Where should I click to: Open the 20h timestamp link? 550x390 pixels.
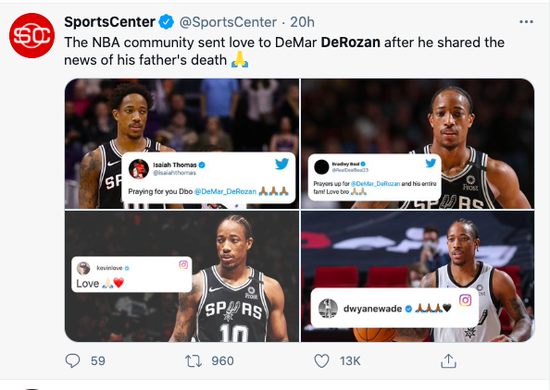click(302, 22)
